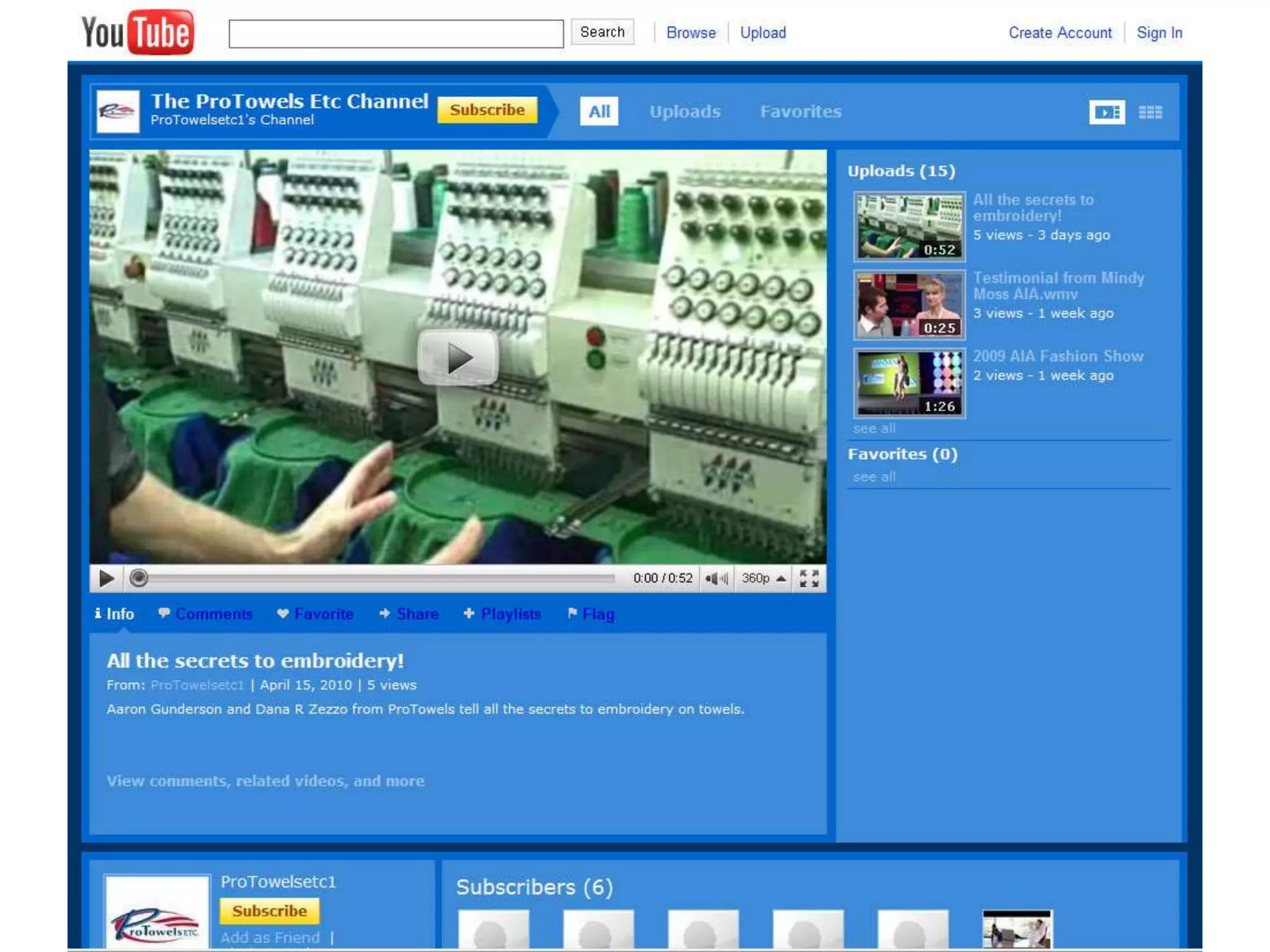
Task: Switch to player view layout icon
Action: click(1107, 112)
